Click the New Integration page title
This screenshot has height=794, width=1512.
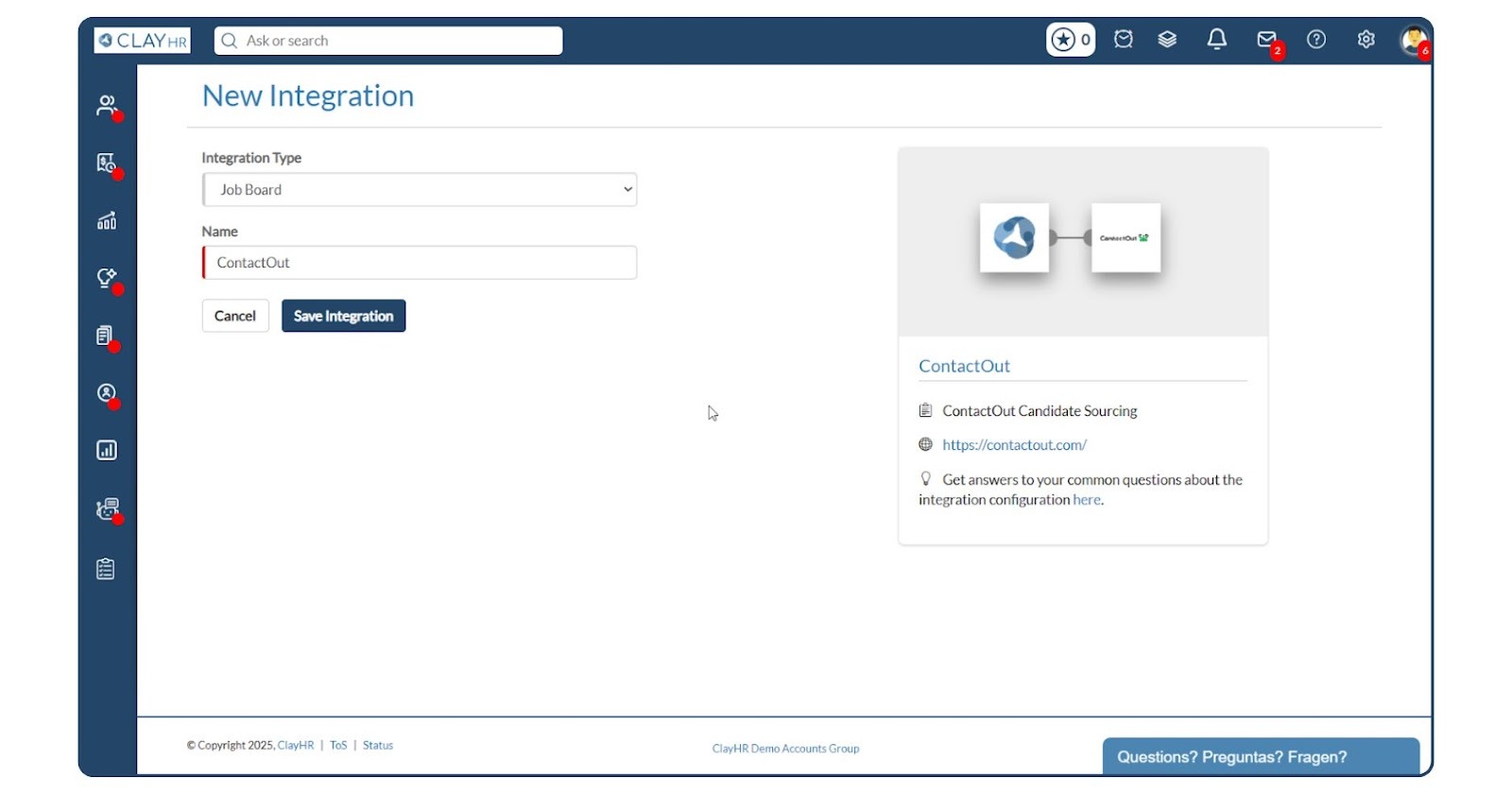(308, 95)
